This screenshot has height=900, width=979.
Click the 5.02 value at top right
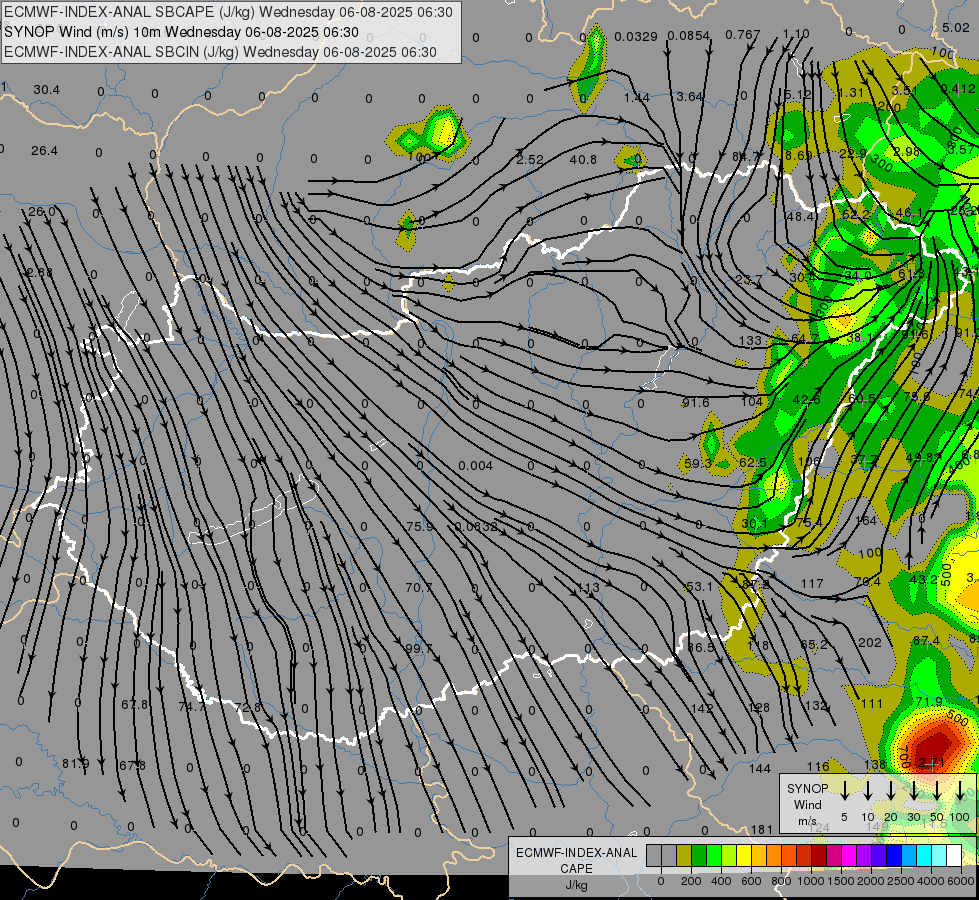956,27
